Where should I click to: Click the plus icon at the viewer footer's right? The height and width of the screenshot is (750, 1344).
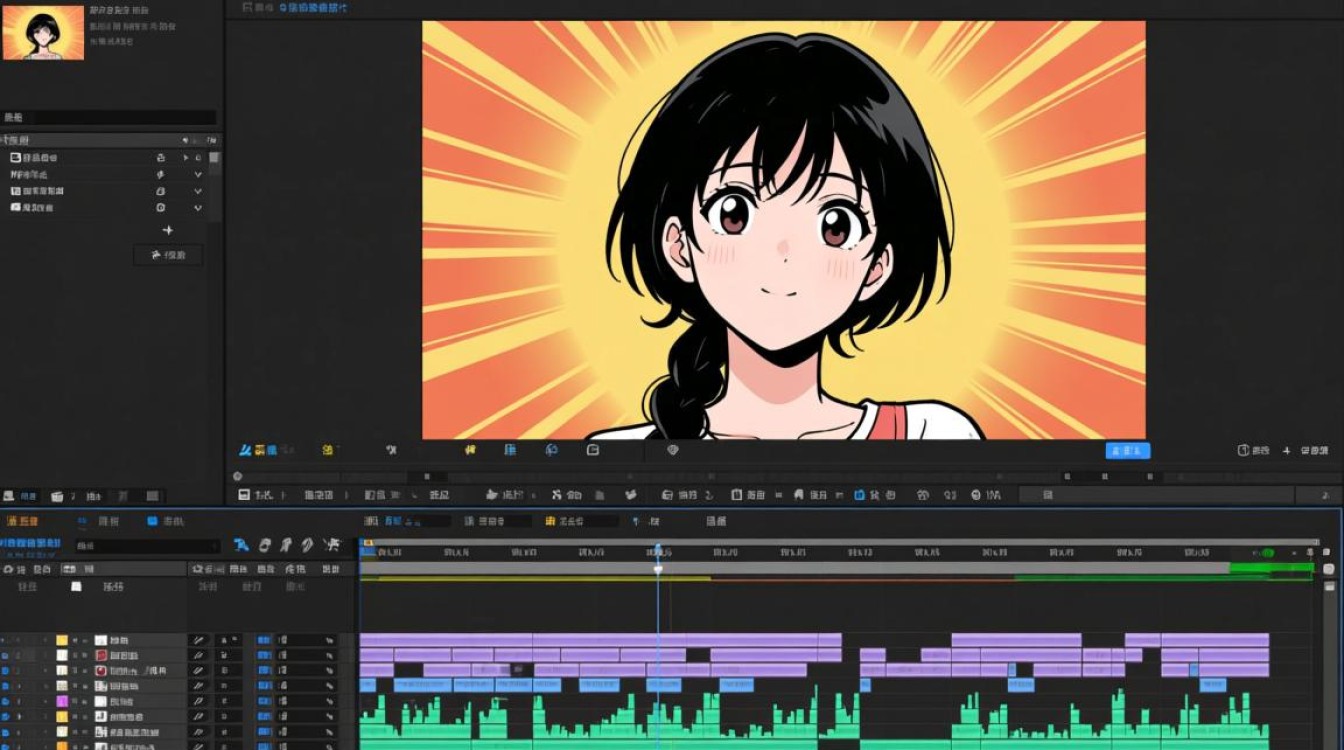click(x=1287, y=451)
